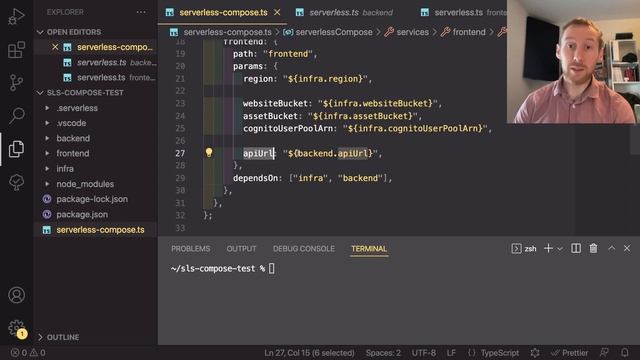
Task: Click services in the breadcrumb
Action: pyautogui.click(x=412, y=32)
